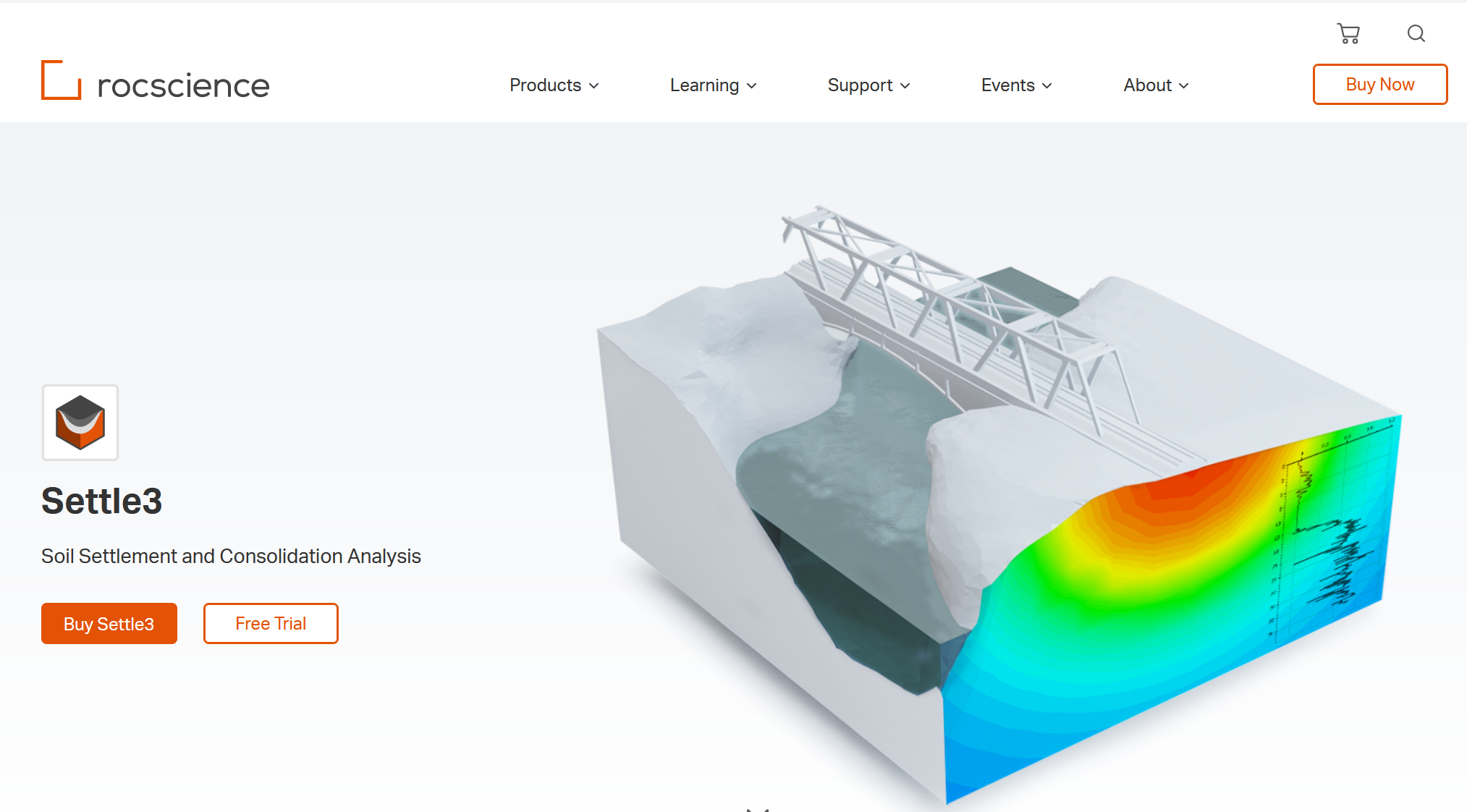Open the shopping cart icon

coord(1348,33)
